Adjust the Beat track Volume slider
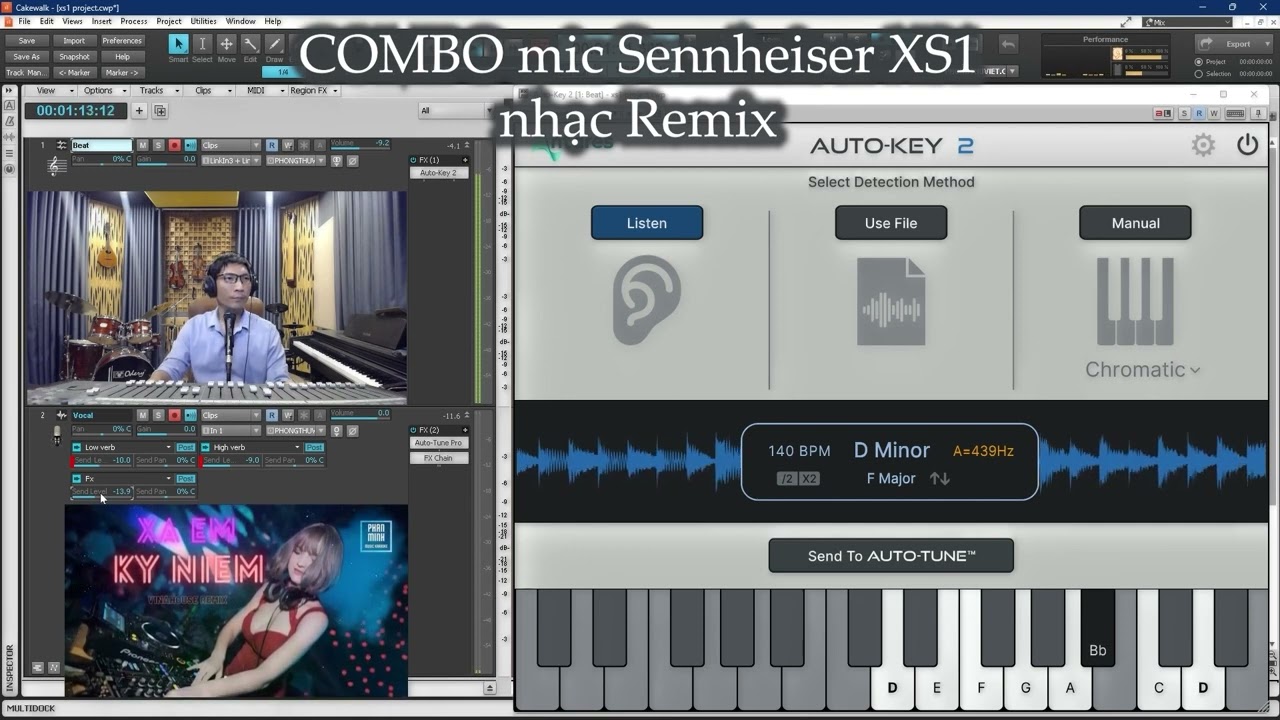This screenshot has height=720, width=1280. click(x=360, y=144)
